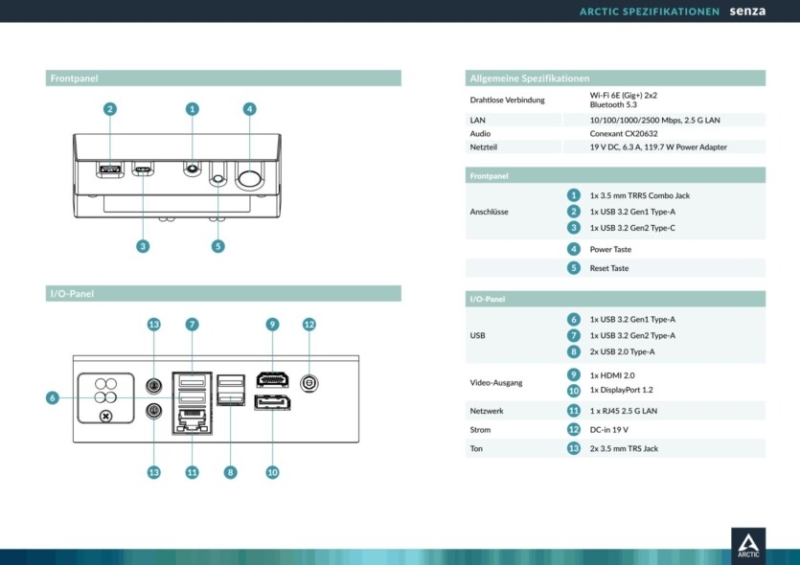The height and width of the screenshot is (565, 800).
Task: Click the 'Netzwerk' row label
Action: click(x=487, y=411)
